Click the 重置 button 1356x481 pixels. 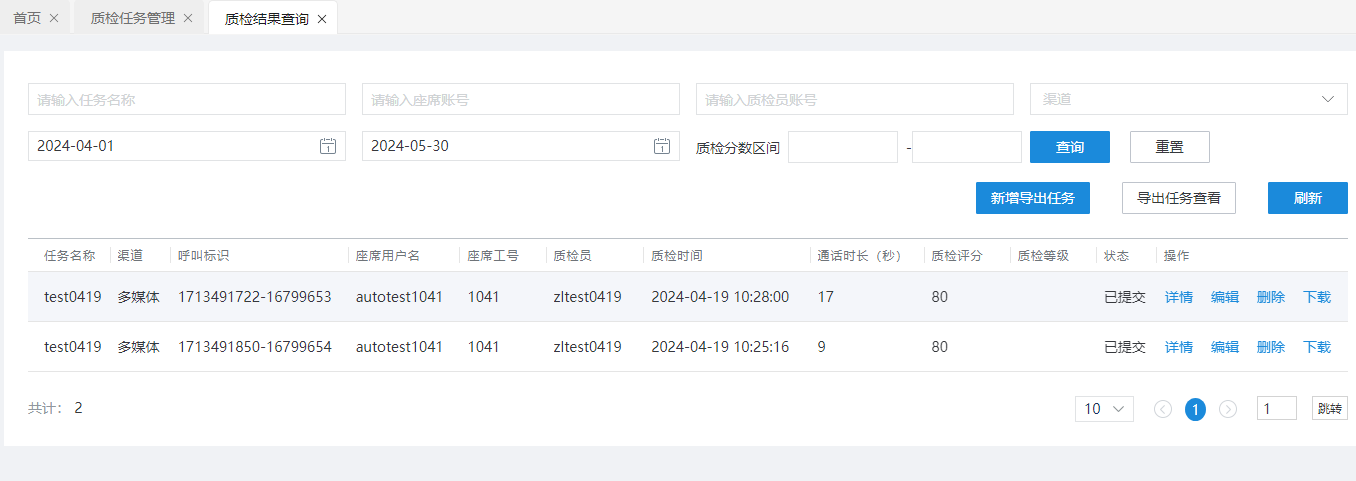[x=1170, y=147]
